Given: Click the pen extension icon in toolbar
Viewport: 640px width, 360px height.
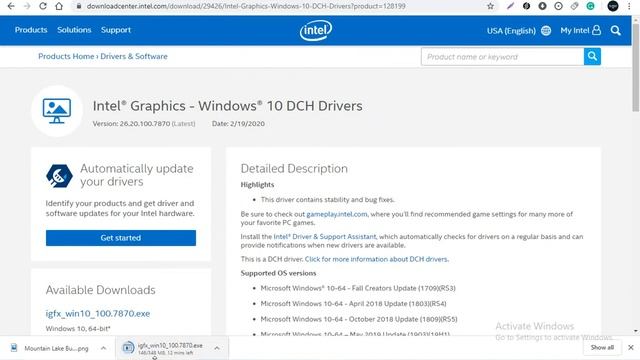Looking at the screenshot, I should 510,6.
